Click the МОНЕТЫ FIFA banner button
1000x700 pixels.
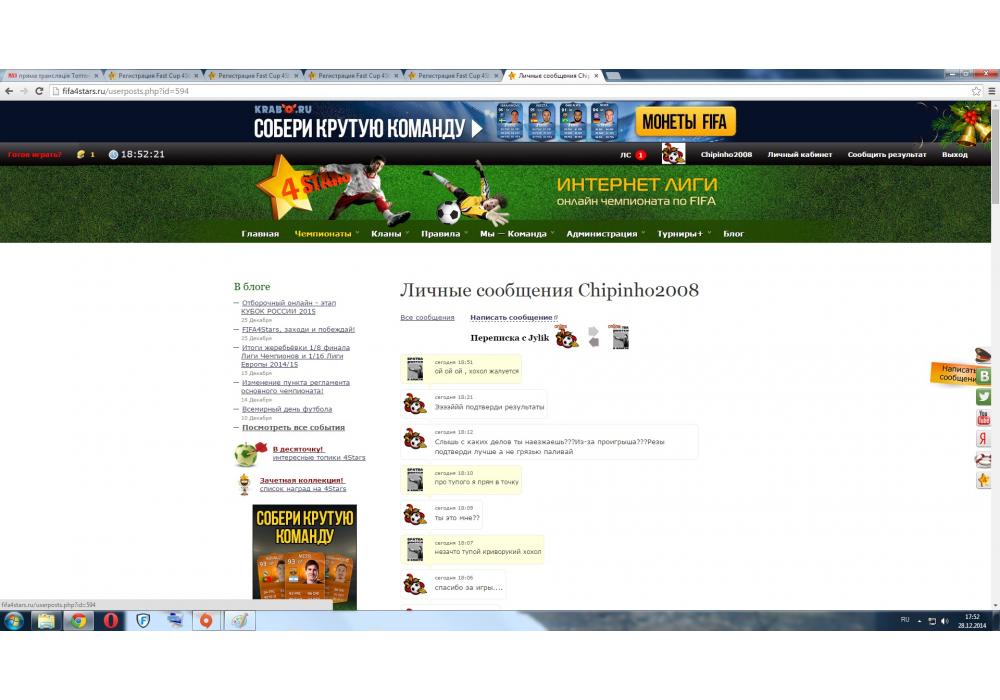[x=685, y=121]
